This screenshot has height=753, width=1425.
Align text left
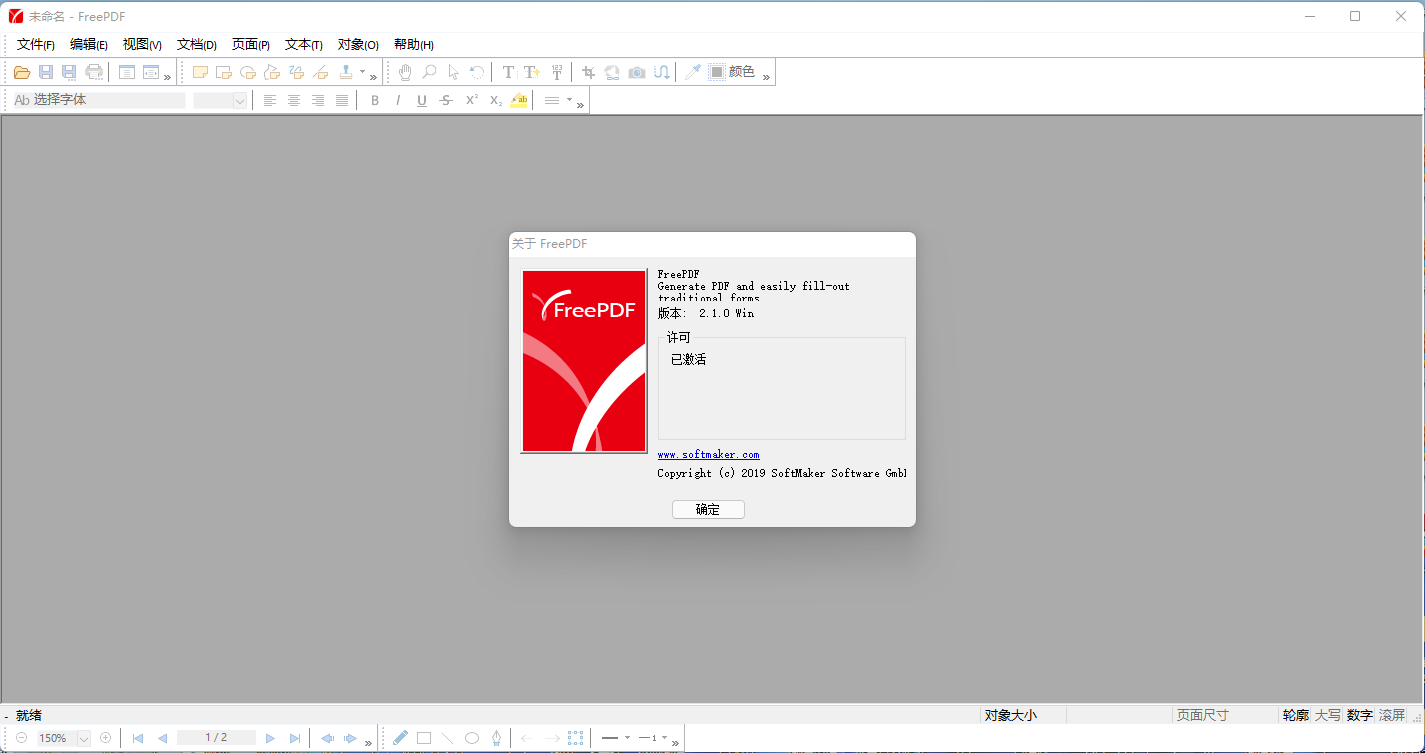[270, 100]
